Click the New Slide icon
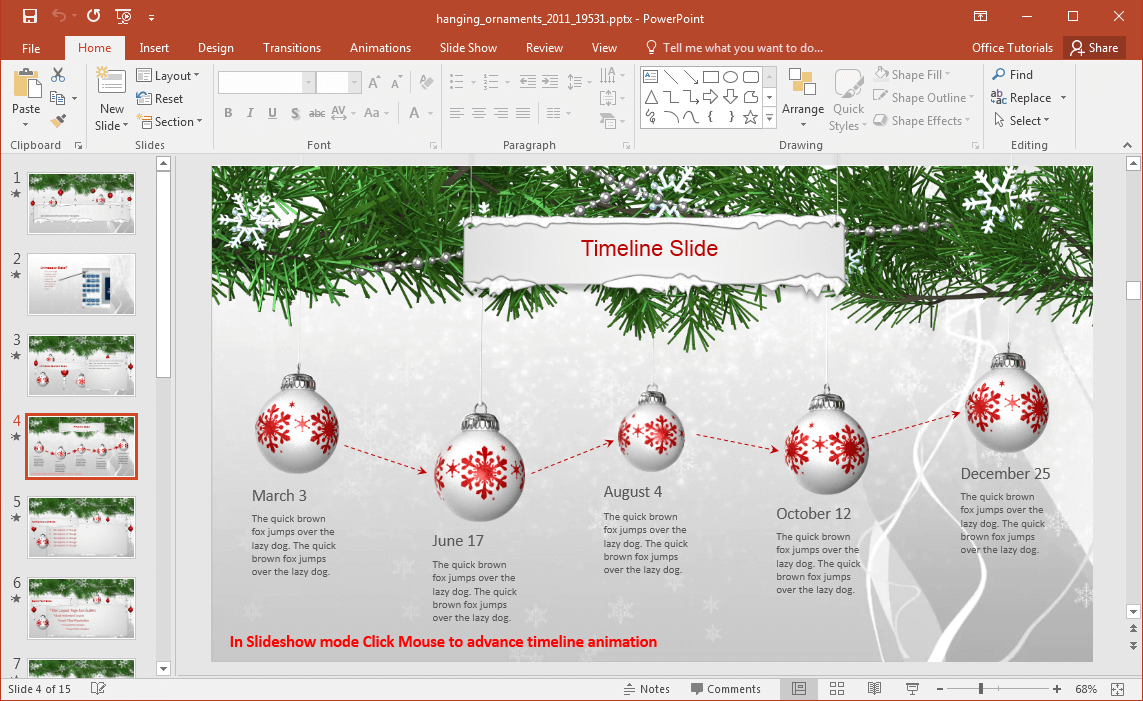This screenshot has height=701, width=1143. coord(111,81)
